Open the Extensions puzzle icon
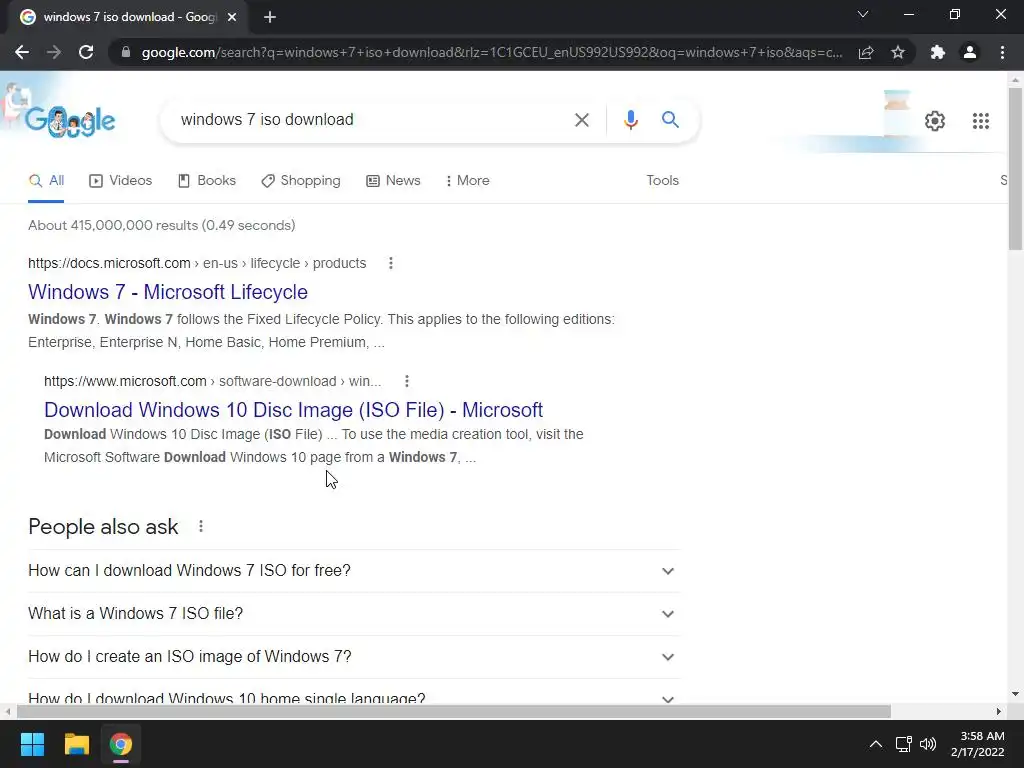1024x768 pixels. coord(938,52)
